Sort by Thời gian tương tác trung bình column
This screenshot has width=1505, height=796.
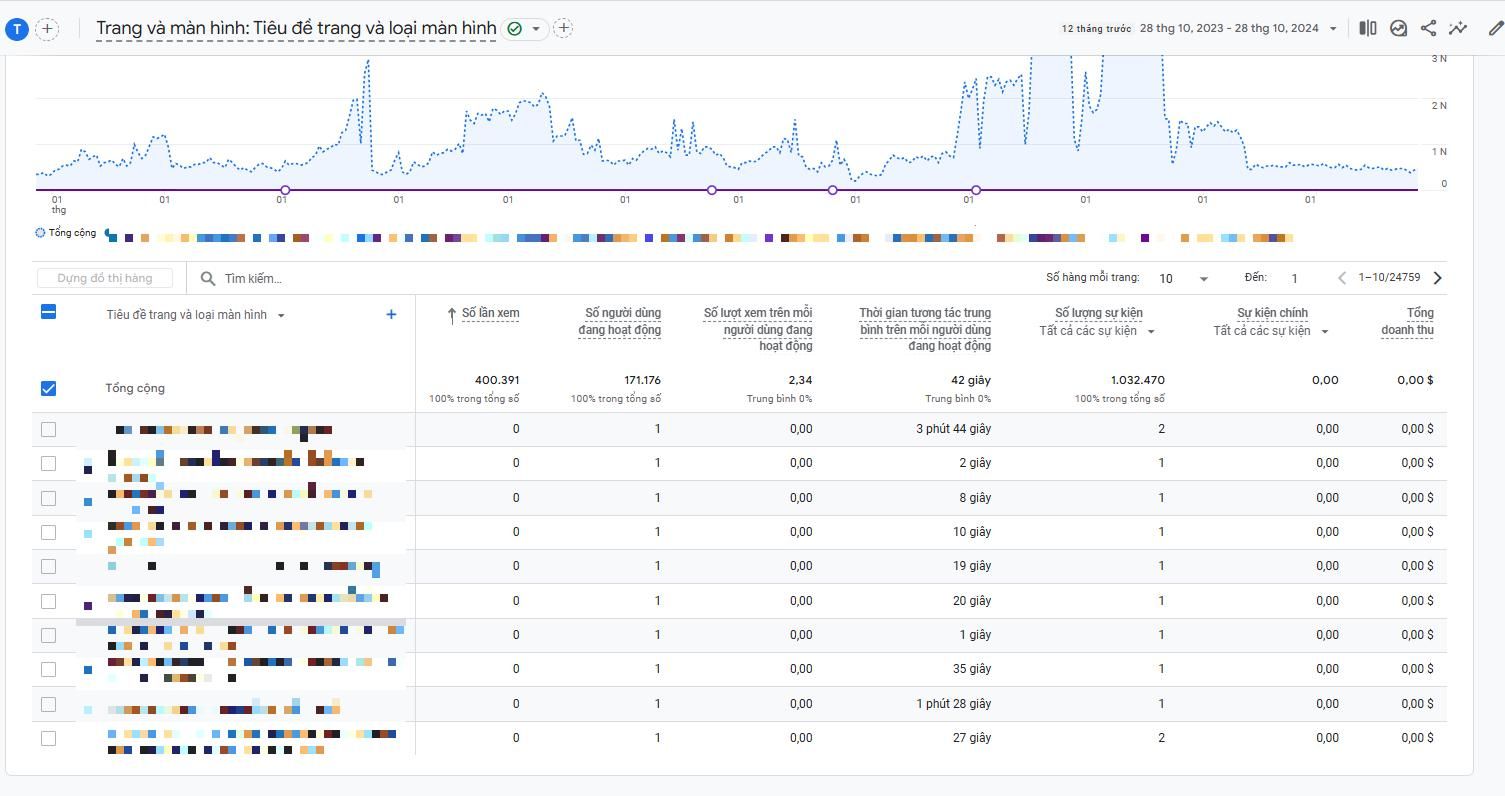point(925,329)
